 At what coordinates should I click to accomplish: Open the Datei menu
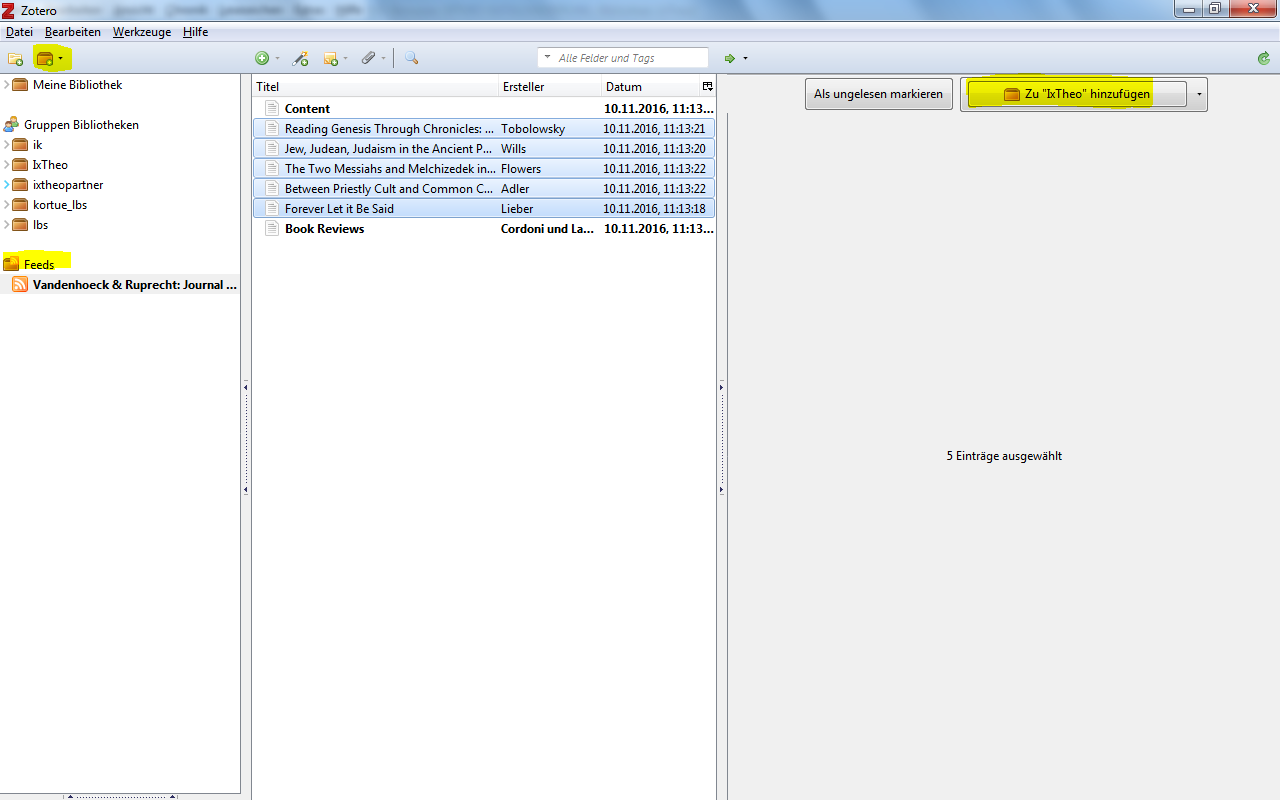(x=19, y=32)
